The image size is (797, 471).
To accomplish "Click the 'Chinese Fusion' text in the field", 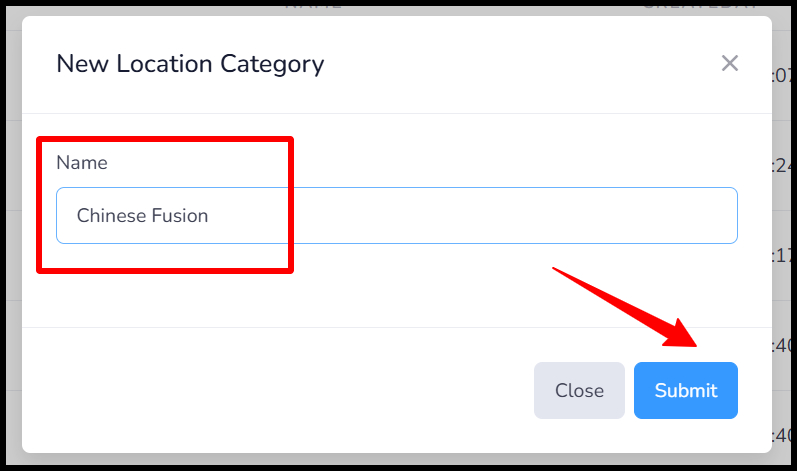I will click(x=142, y=215).
